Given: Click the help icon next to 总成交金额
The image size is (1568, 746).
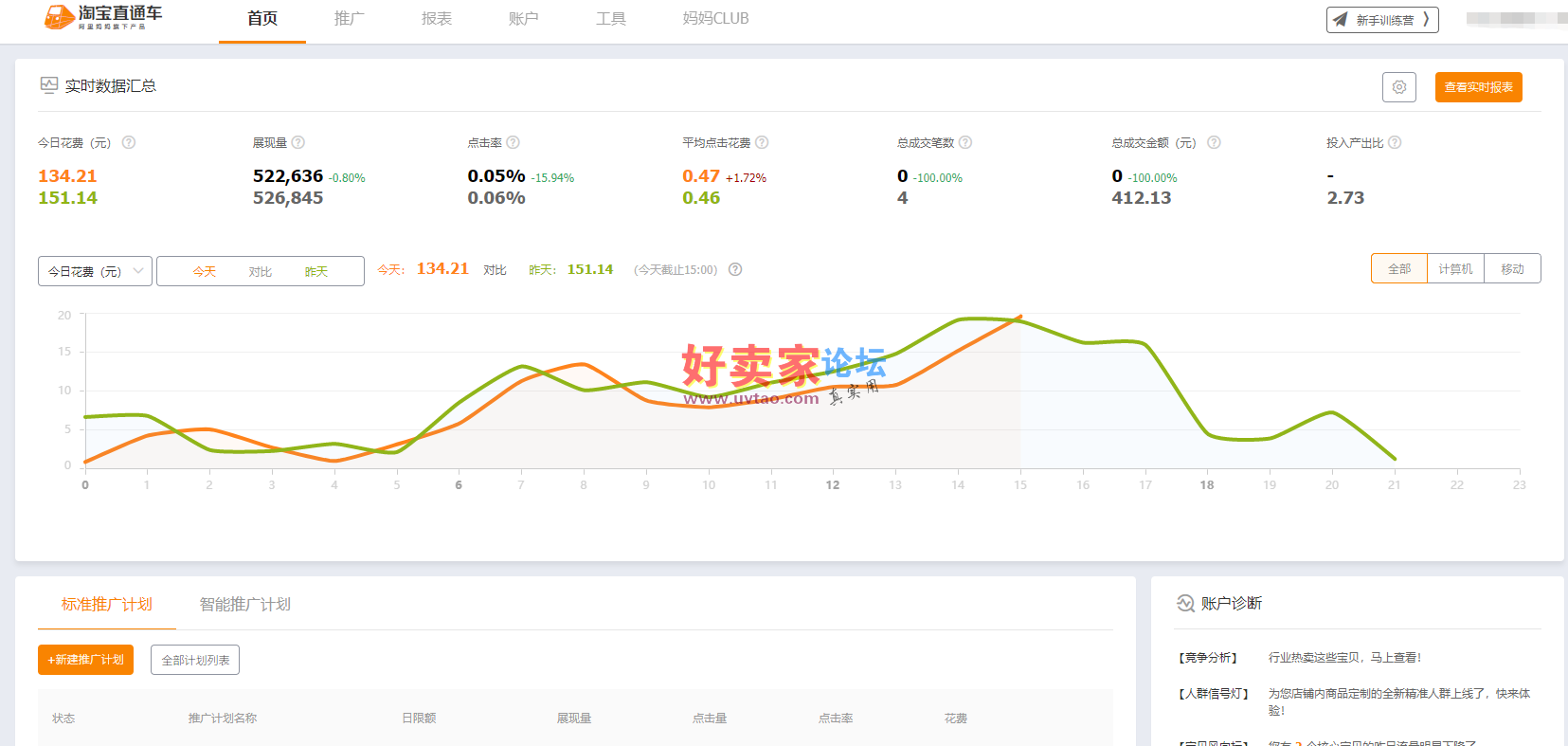Looking at the screenshot, I should pyautogui.click(x=1214, y=142).
